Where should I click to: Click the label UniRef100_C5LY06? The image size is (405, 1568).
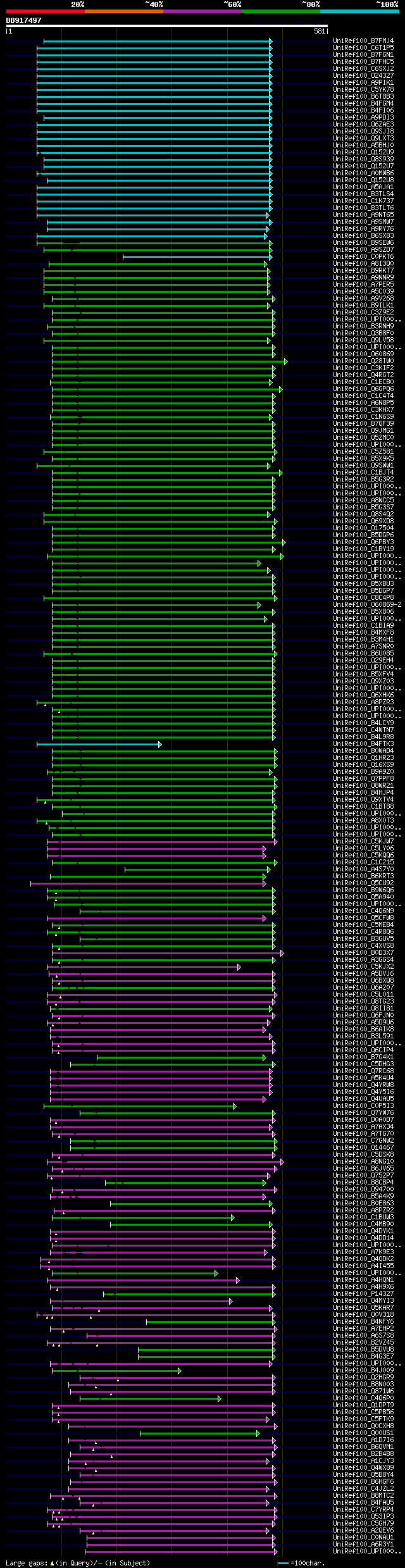click(x=363, y=848)
